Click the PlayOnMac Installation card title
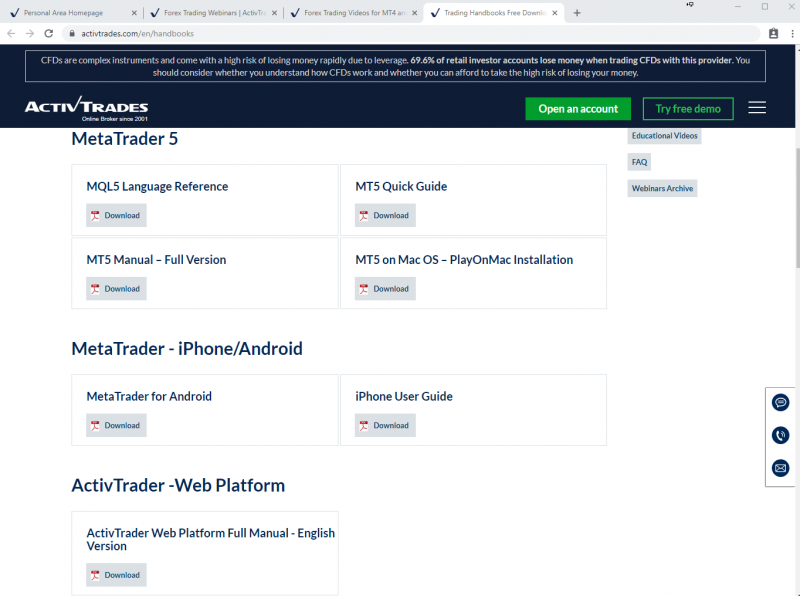This screenshot has height=596, width=800. [464, 260]
